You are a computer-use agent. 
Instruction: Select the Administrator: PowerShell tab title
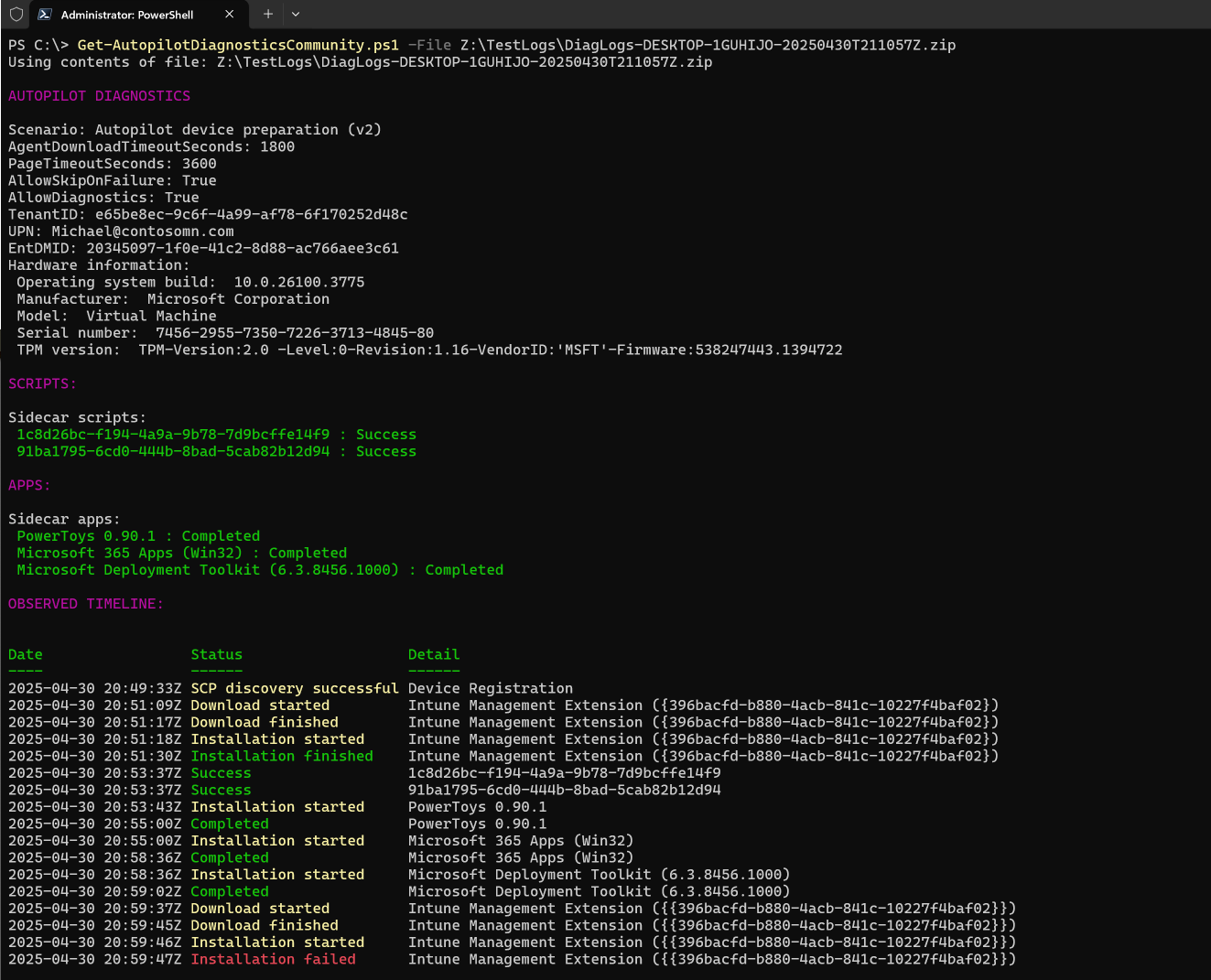tap(127, 15)
